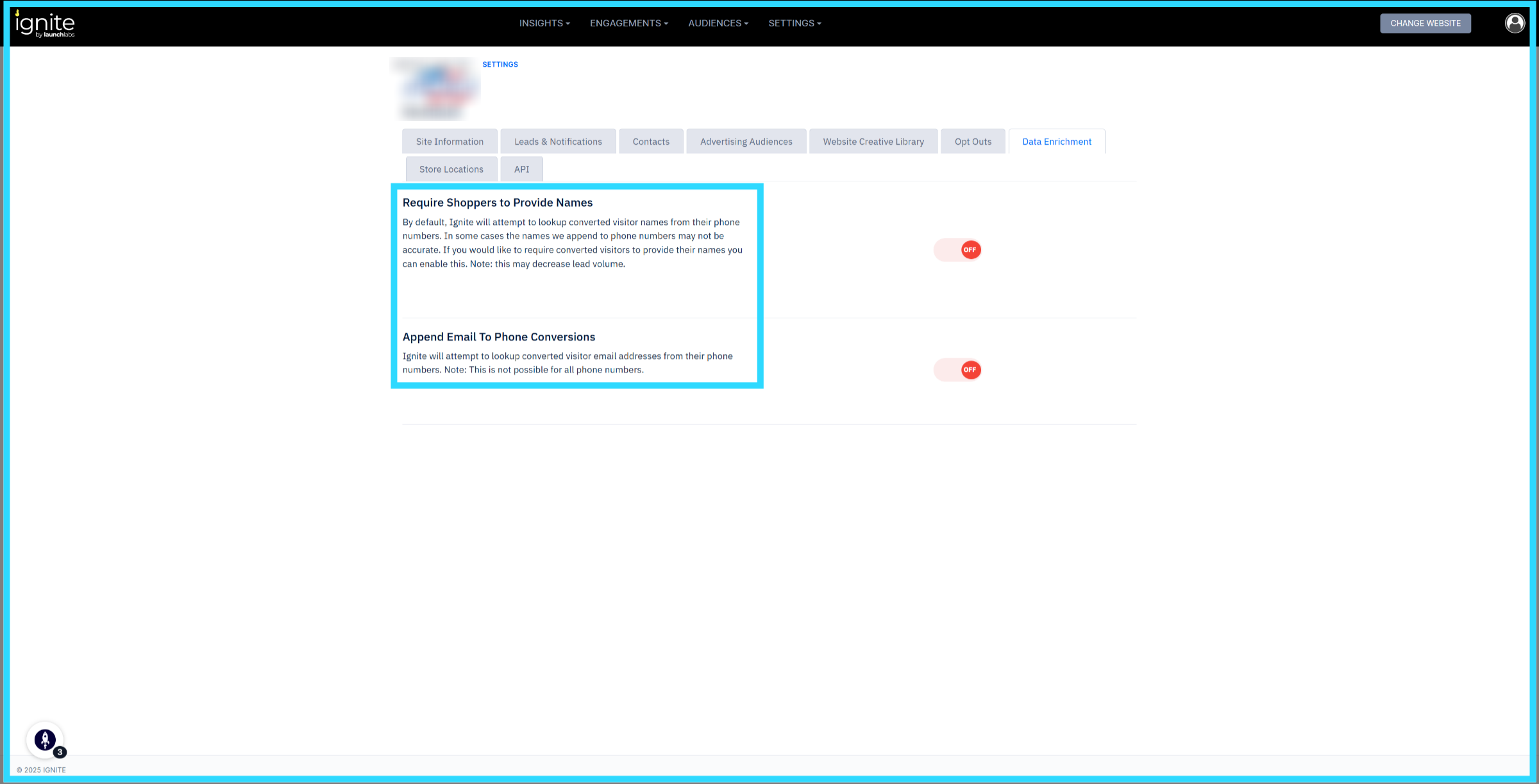Open the Audiences dropdown menu
The width and height of the screenshot is (1539, 784).
tap(718, 23)
